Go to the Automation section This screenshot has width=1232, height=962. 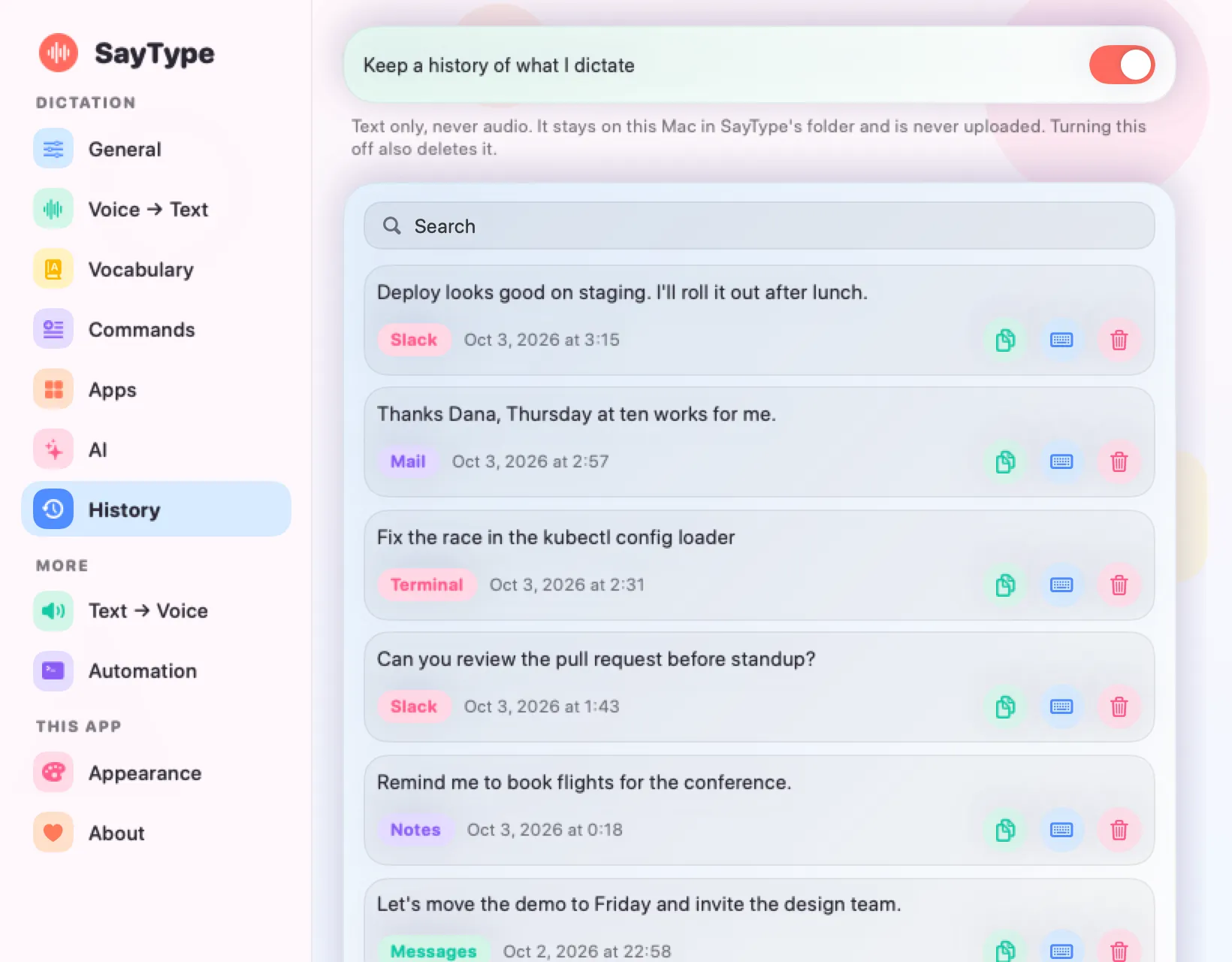156,670
